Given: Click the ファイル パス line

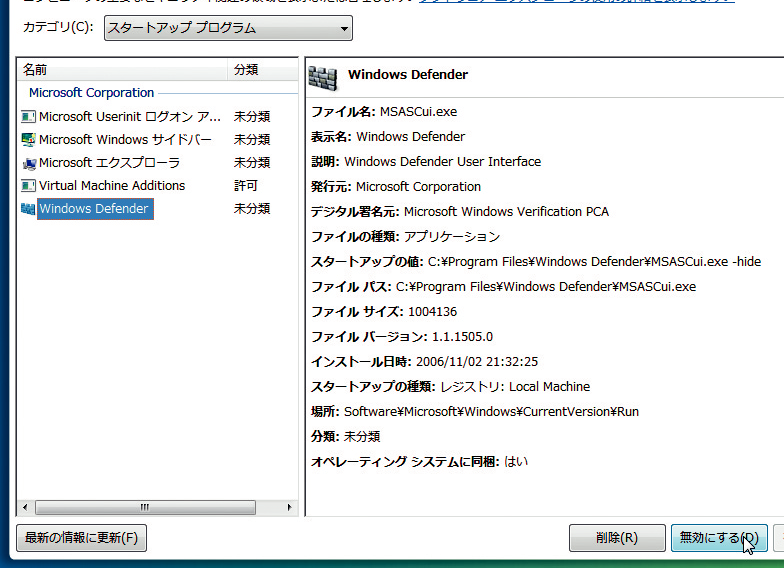Looking at the screenshot, I should 504,286.
